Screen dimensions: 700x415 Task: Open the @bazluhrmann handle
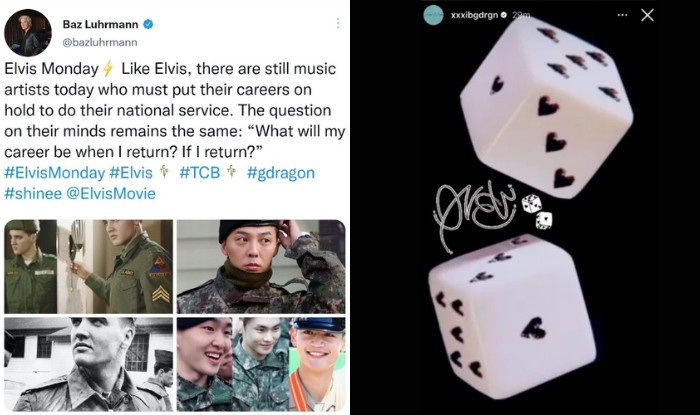(x=100, y=42)
